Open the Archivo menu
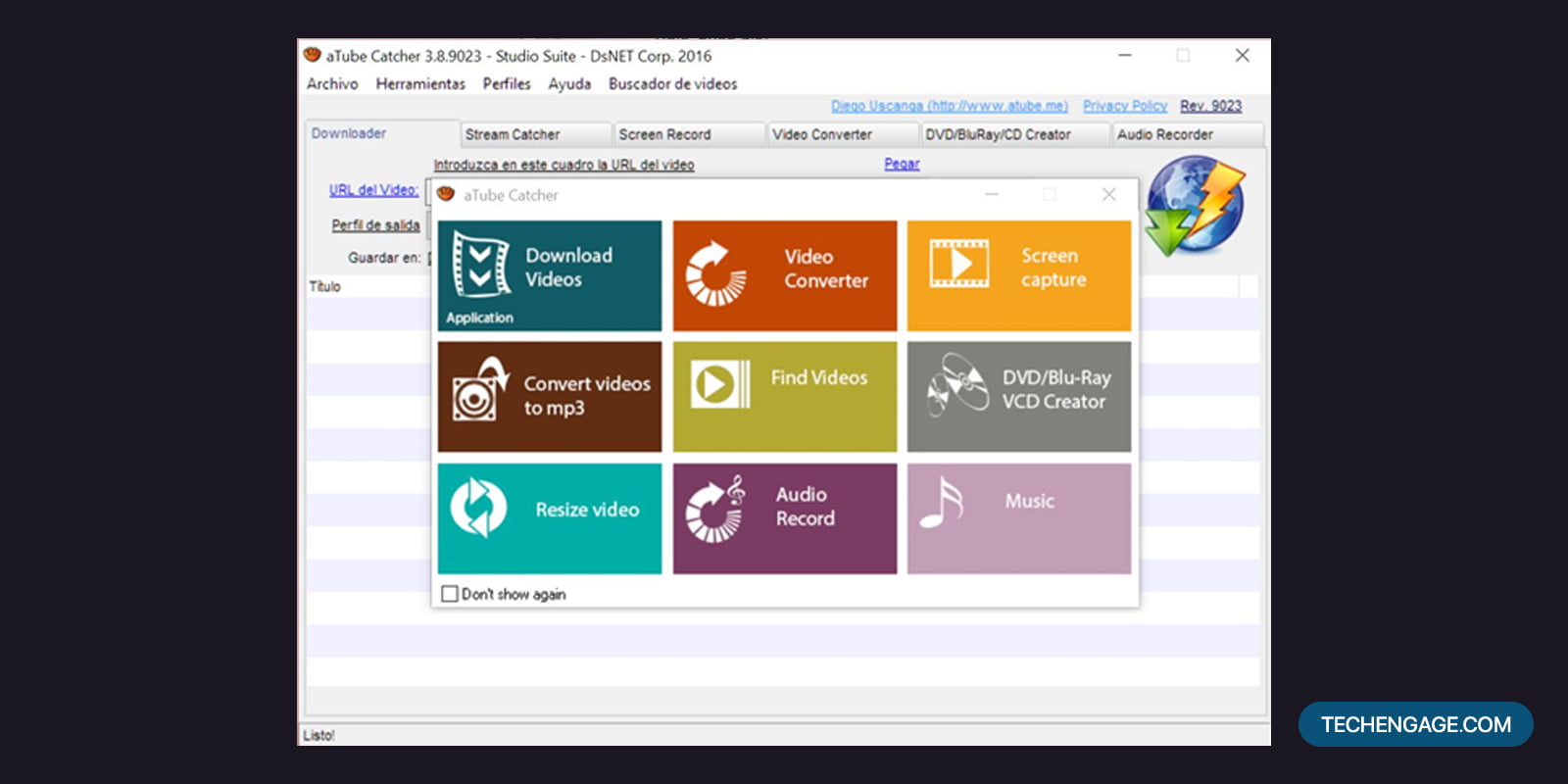 click(x=332, y=84)
